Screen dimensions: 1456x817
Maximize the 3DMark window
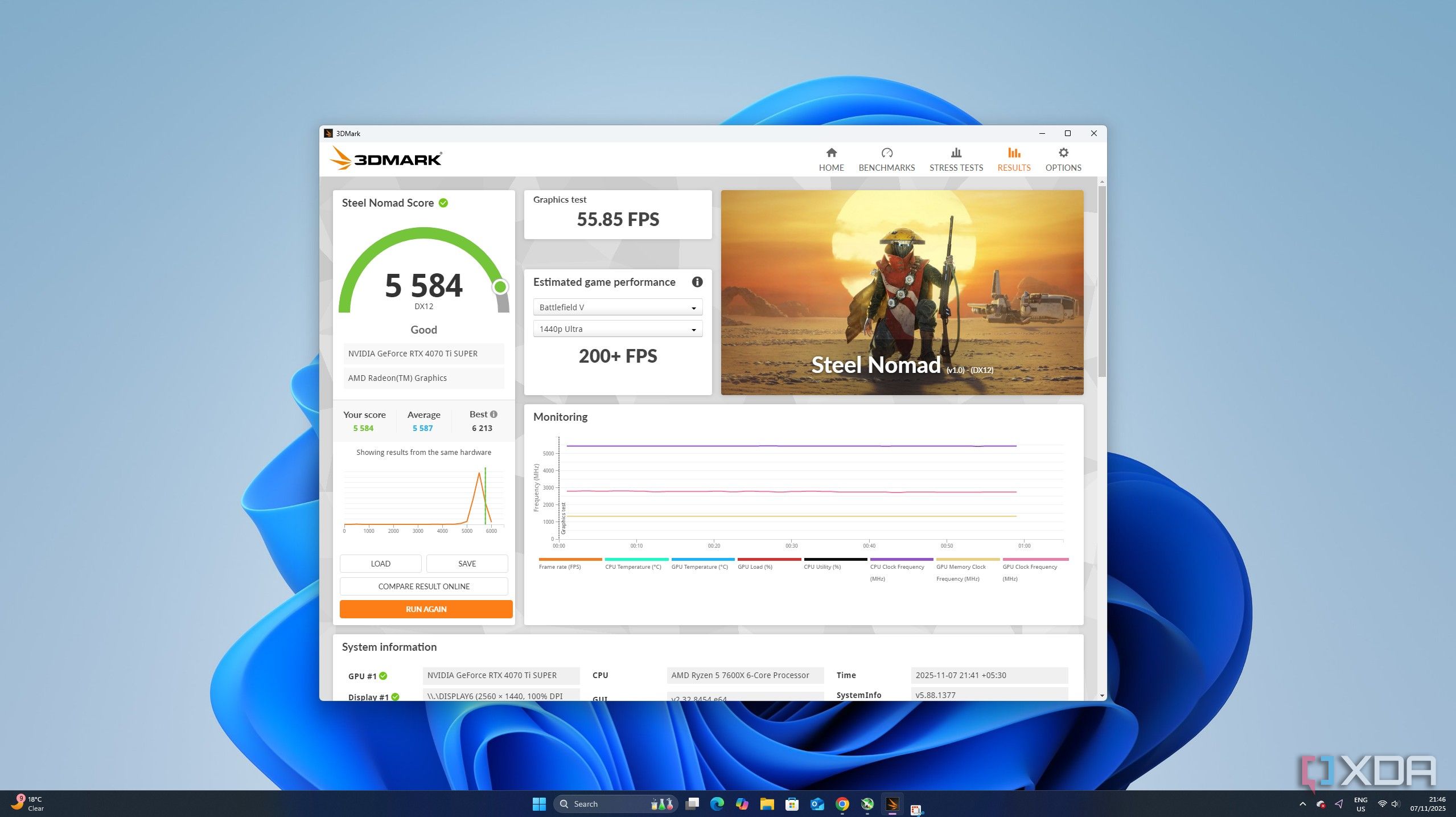pos(1067,133)
